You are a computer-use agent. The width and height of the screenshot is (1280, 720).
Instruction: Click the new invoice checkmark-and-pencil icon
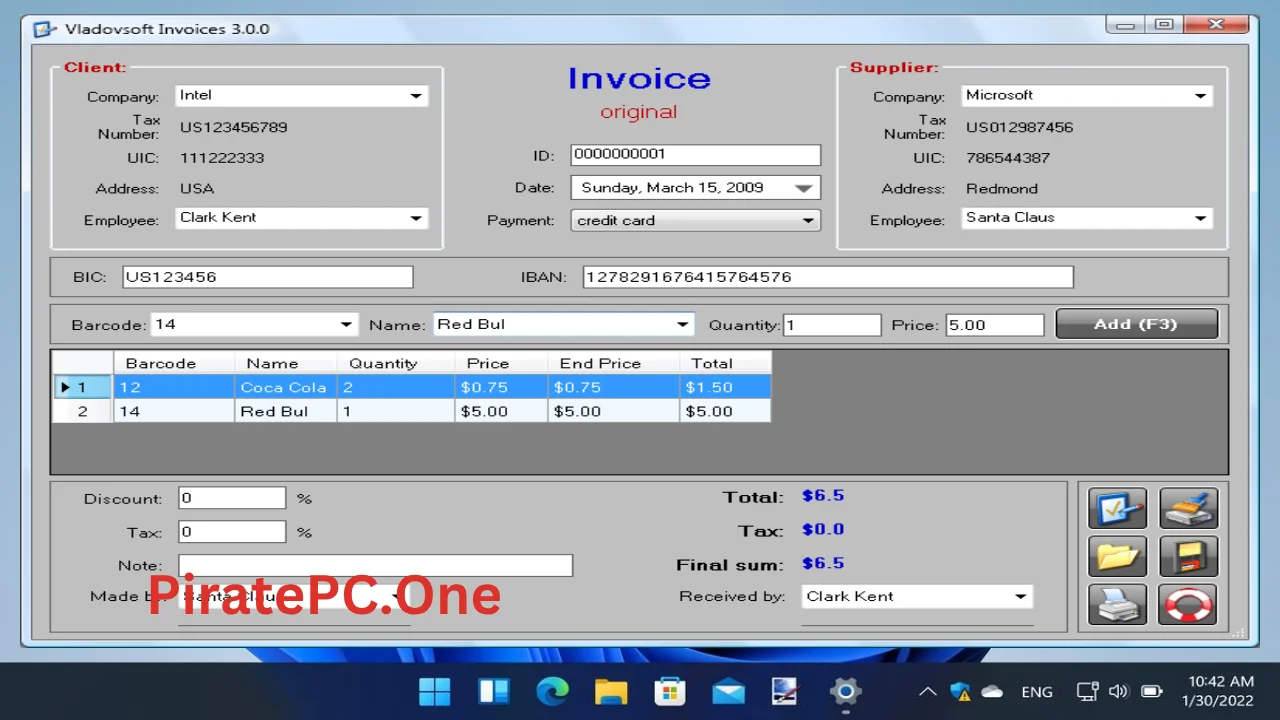coord(1117,509)
